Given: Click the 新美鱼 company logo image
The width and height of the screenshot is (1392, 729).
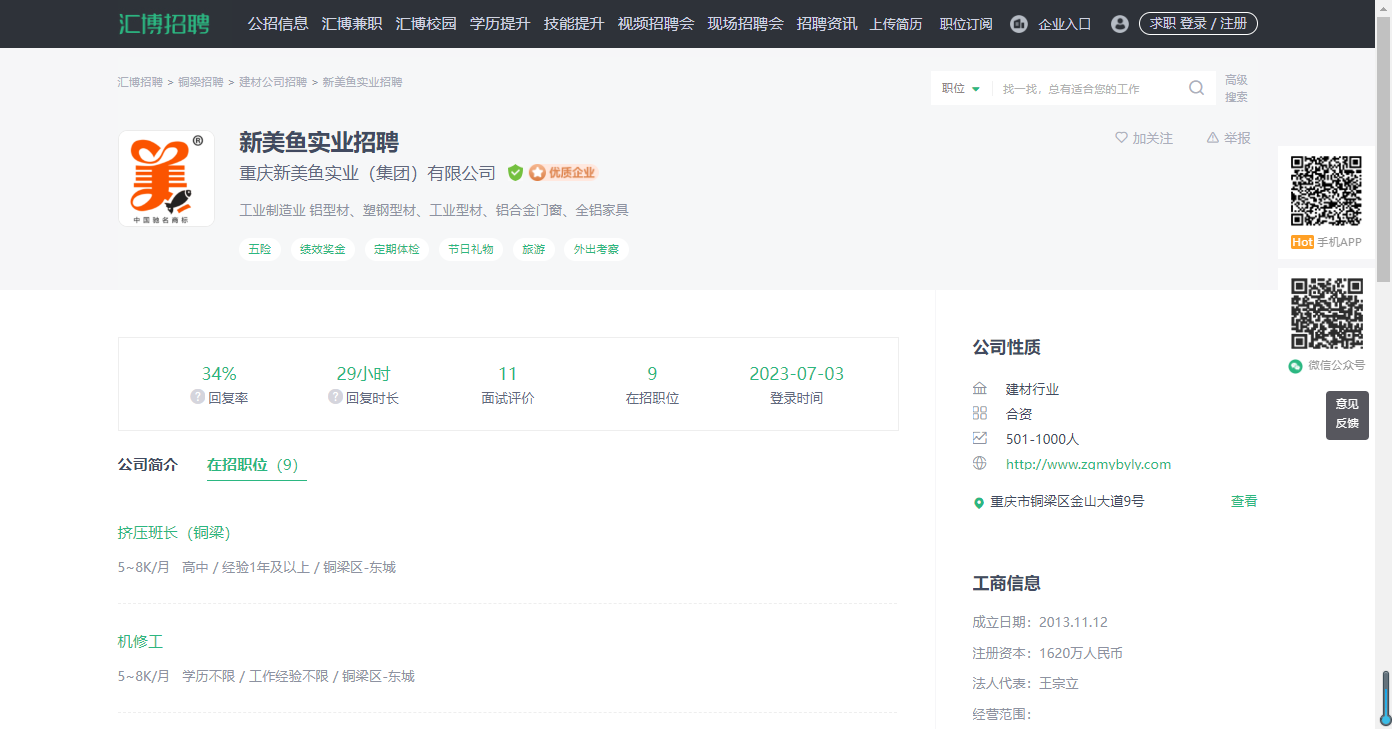Looking at the screenshot, I should click(x=166, y=178).
